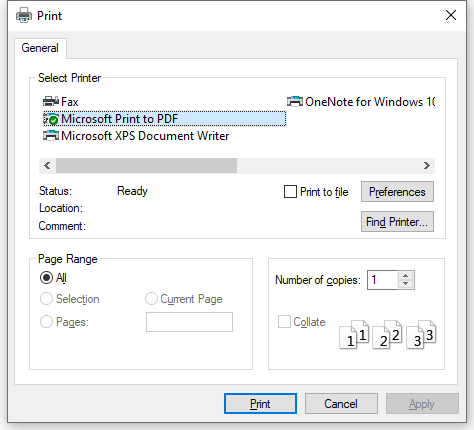The image size is (474, 430).
Task: Select Microsoft XPS Document Writer name
Action: tap(145, 136)
